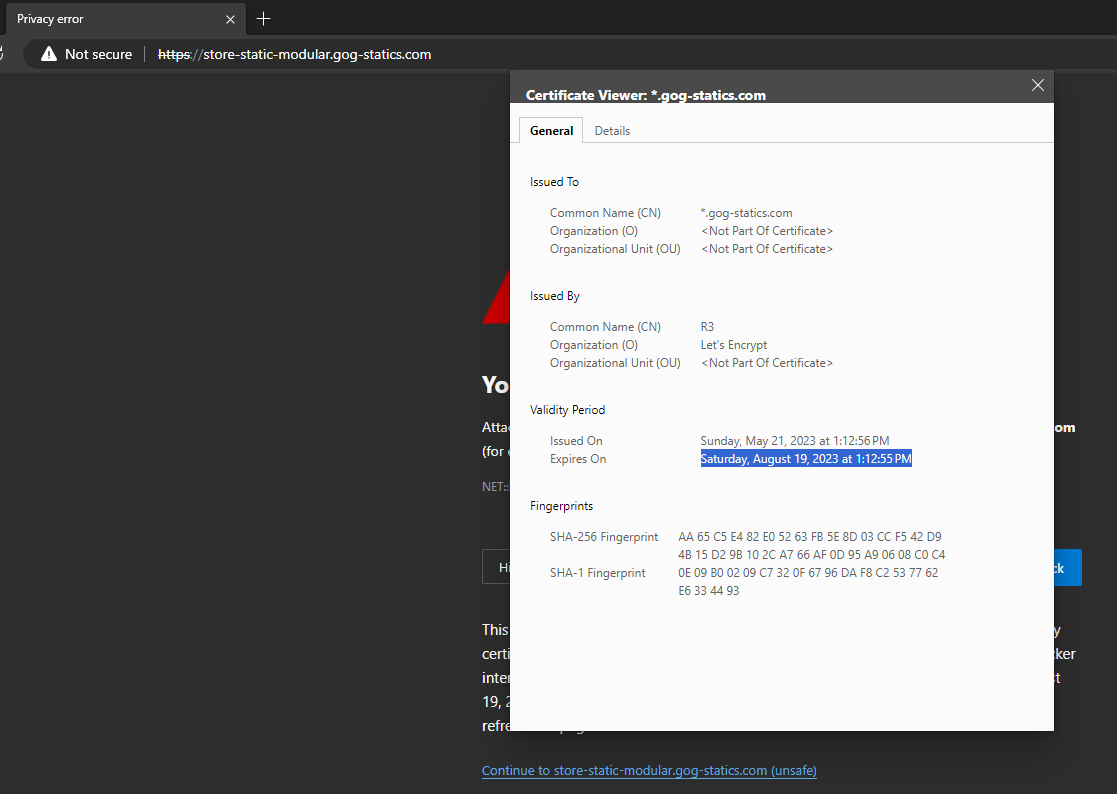Click the Privacy error tab label
The width and height of the screenshot is (1117, 794).
[x=60, y=18]
